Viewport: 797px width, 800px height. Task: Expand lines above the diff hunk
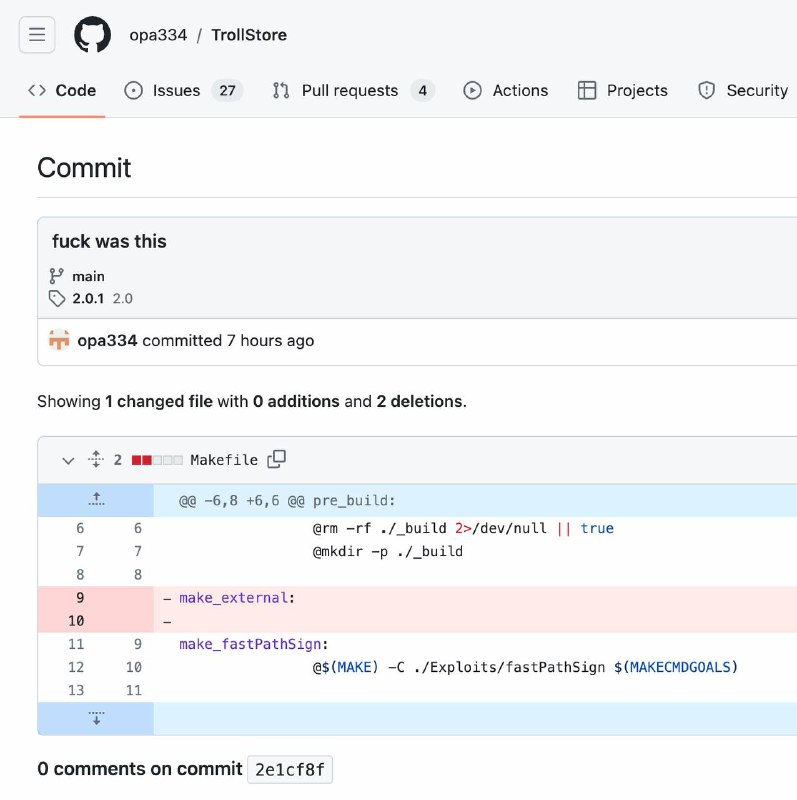pos(96,499)
